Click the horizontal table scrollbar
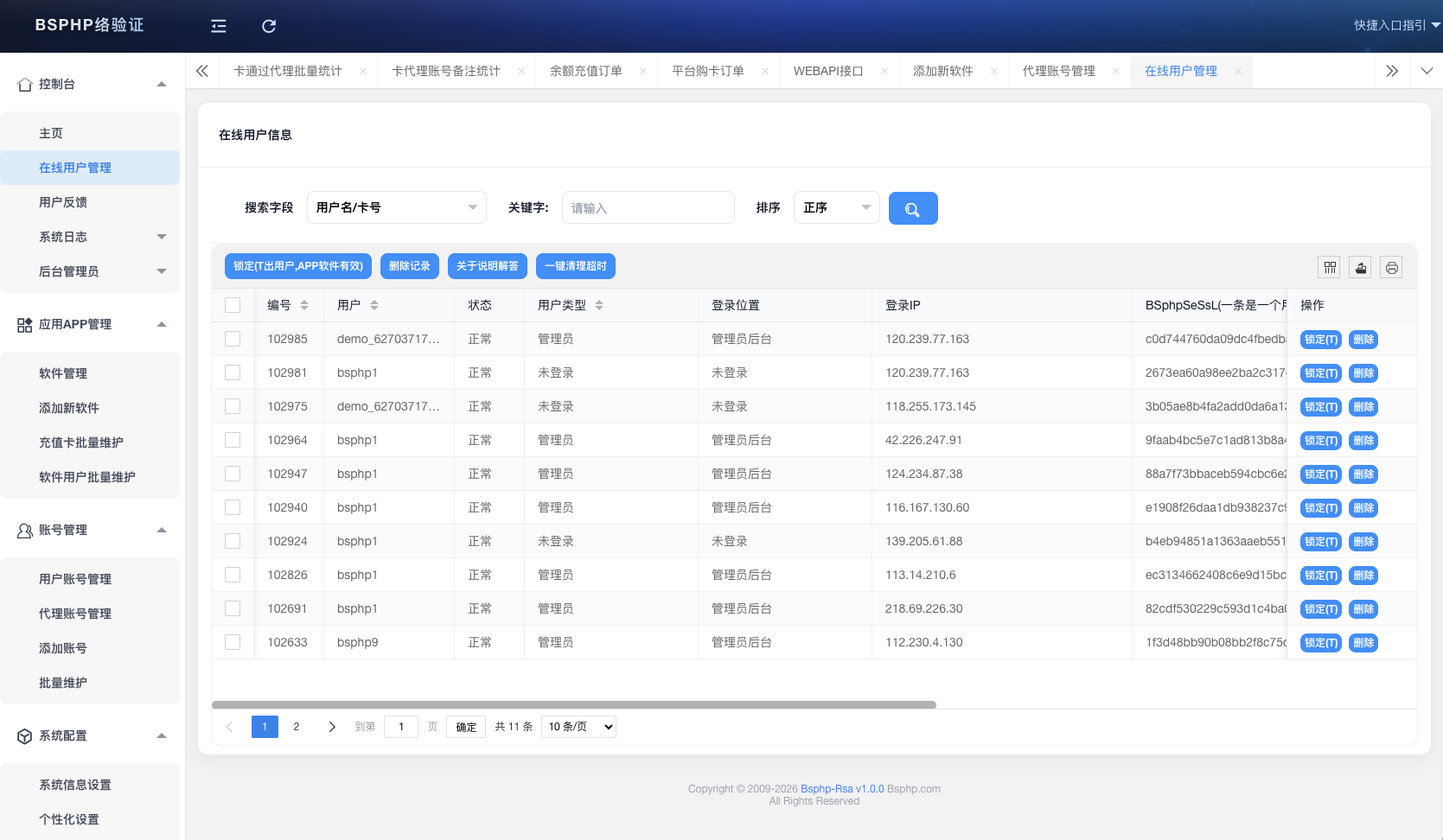The image size is (1443, 840). click(x=574, y=705)
